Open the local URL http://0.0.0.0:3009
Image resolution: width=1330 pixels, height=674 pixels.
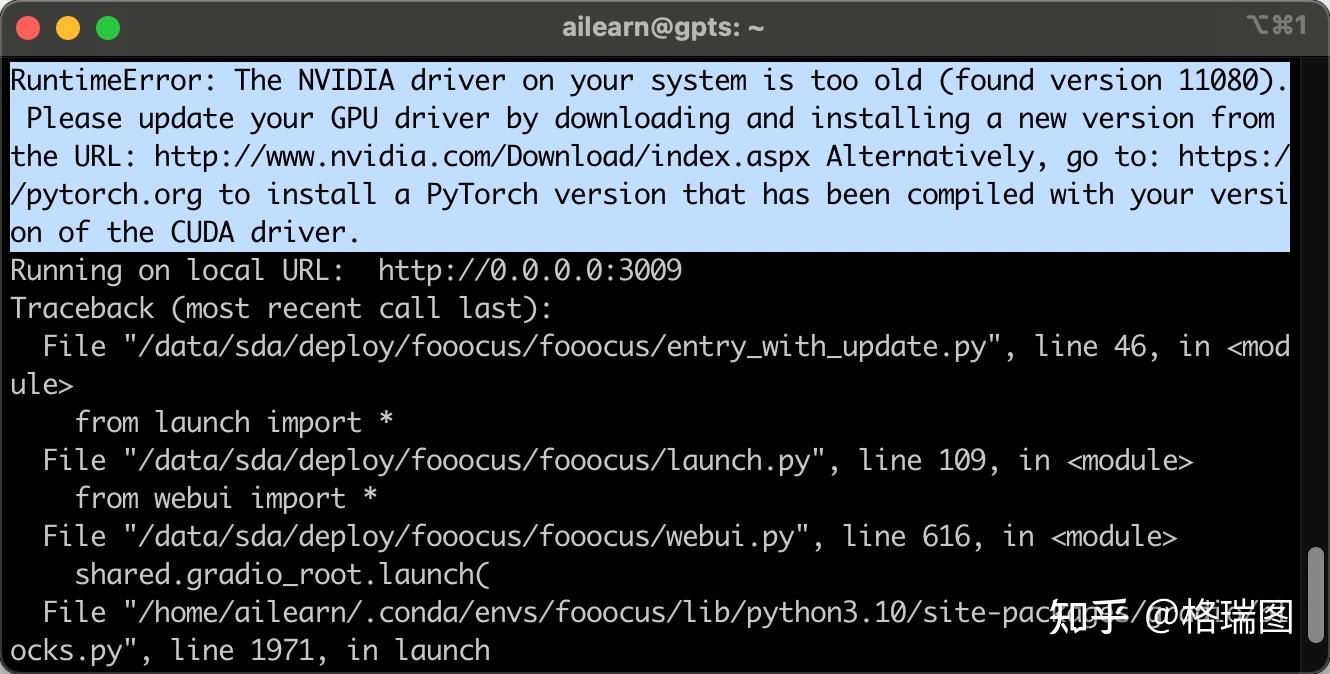[x=529, y=270]
